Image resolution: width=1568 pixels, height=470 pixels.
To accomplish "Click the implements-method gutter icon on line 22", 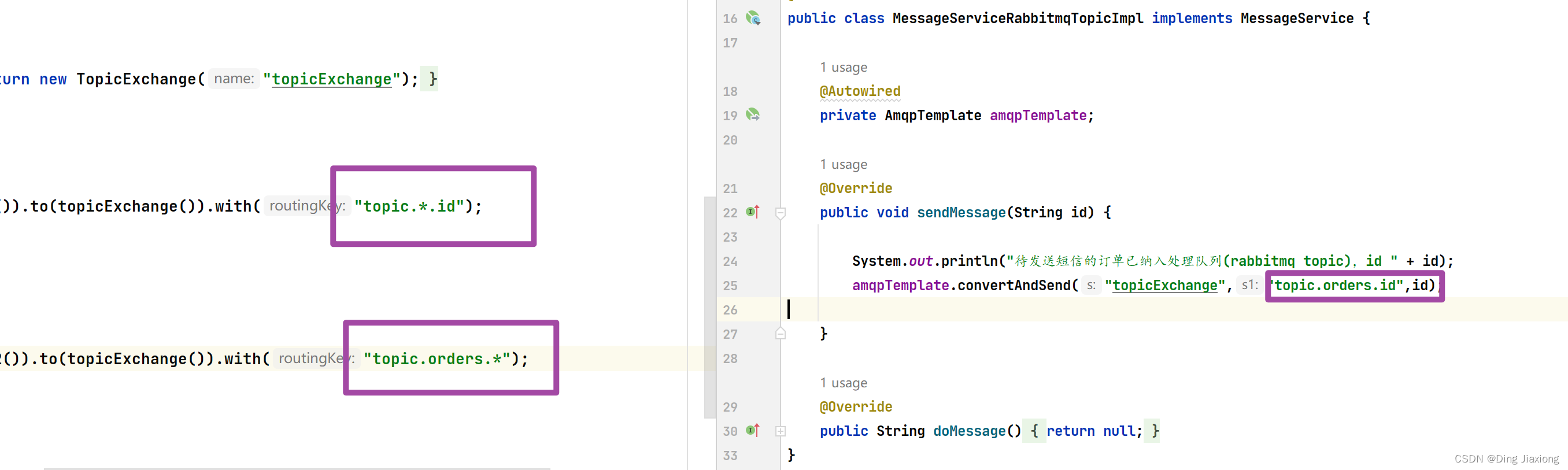I will (x=753, y=212).
